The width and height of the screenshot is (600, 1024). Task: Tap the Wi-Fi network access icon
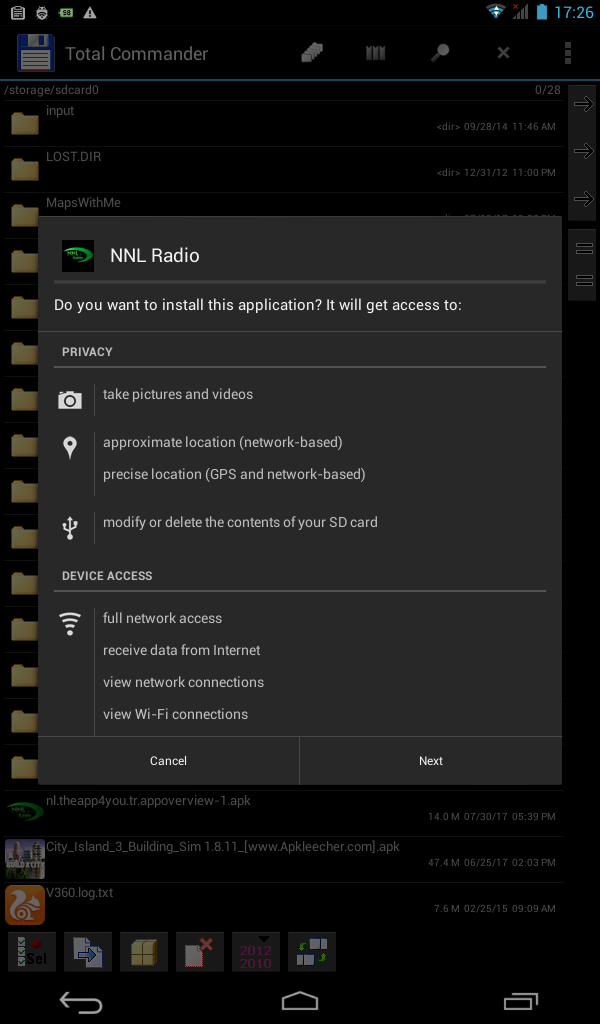point(70,624)
